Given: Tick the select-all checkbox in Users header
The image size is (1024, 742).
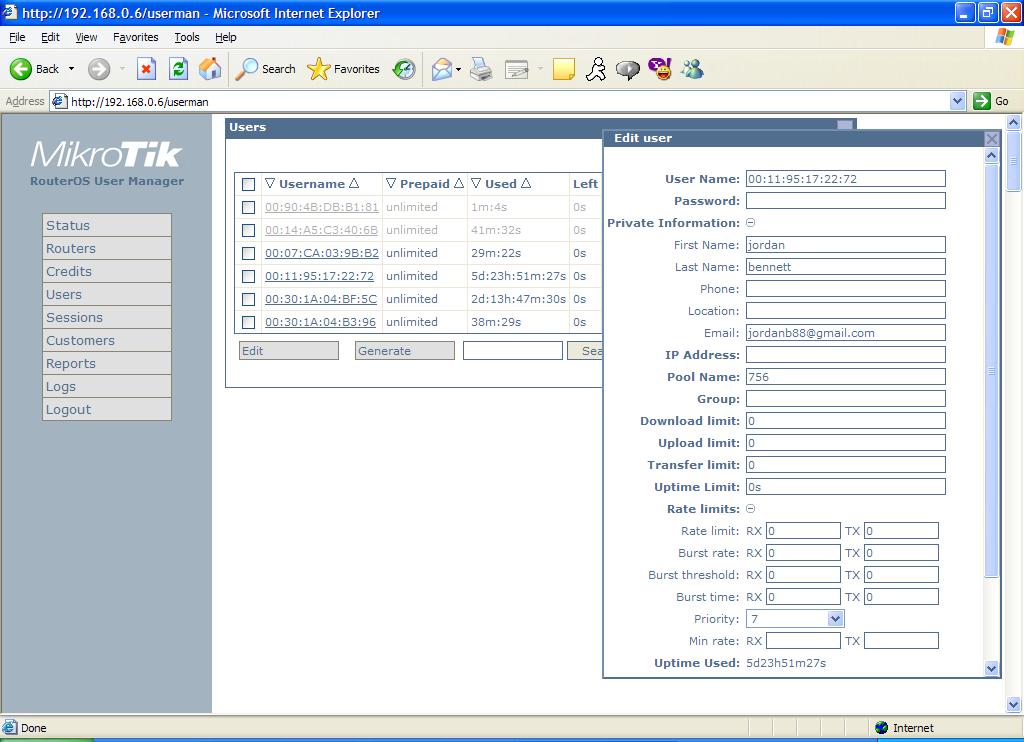Looking at the screenshot, I should pyautogui.click(x=248, y=184).
